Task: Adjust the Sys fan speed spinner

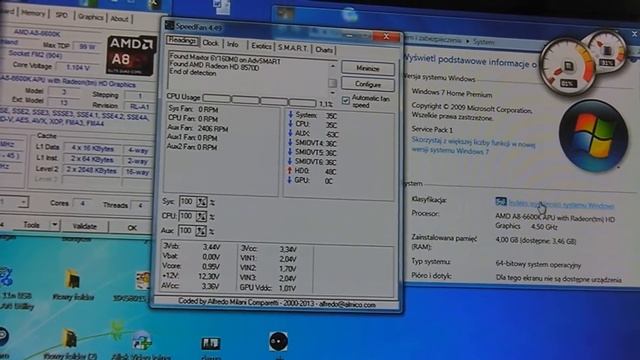Action: (201, 202)
